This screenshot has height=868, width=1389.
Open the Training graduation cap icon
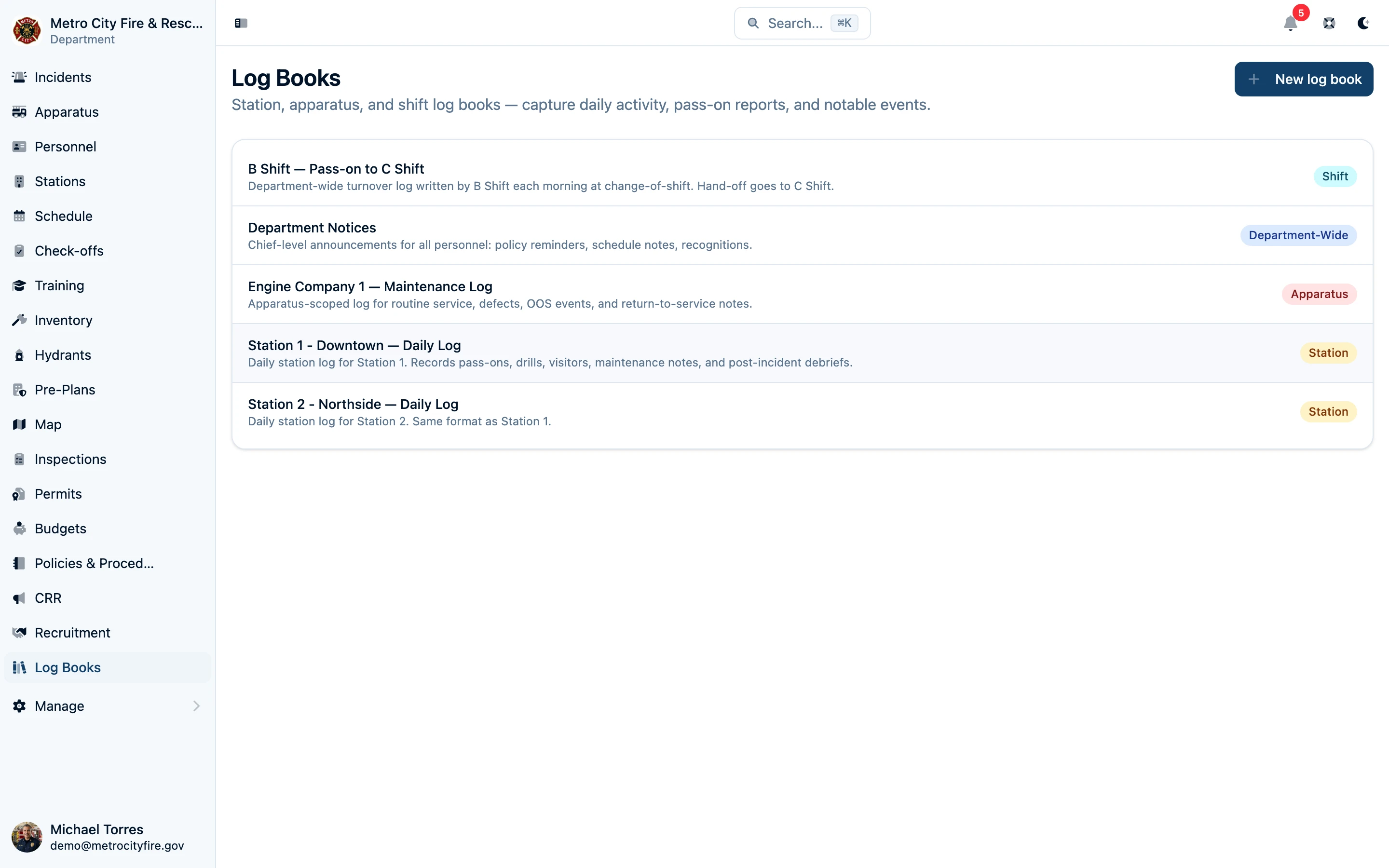tap(19, 285)
